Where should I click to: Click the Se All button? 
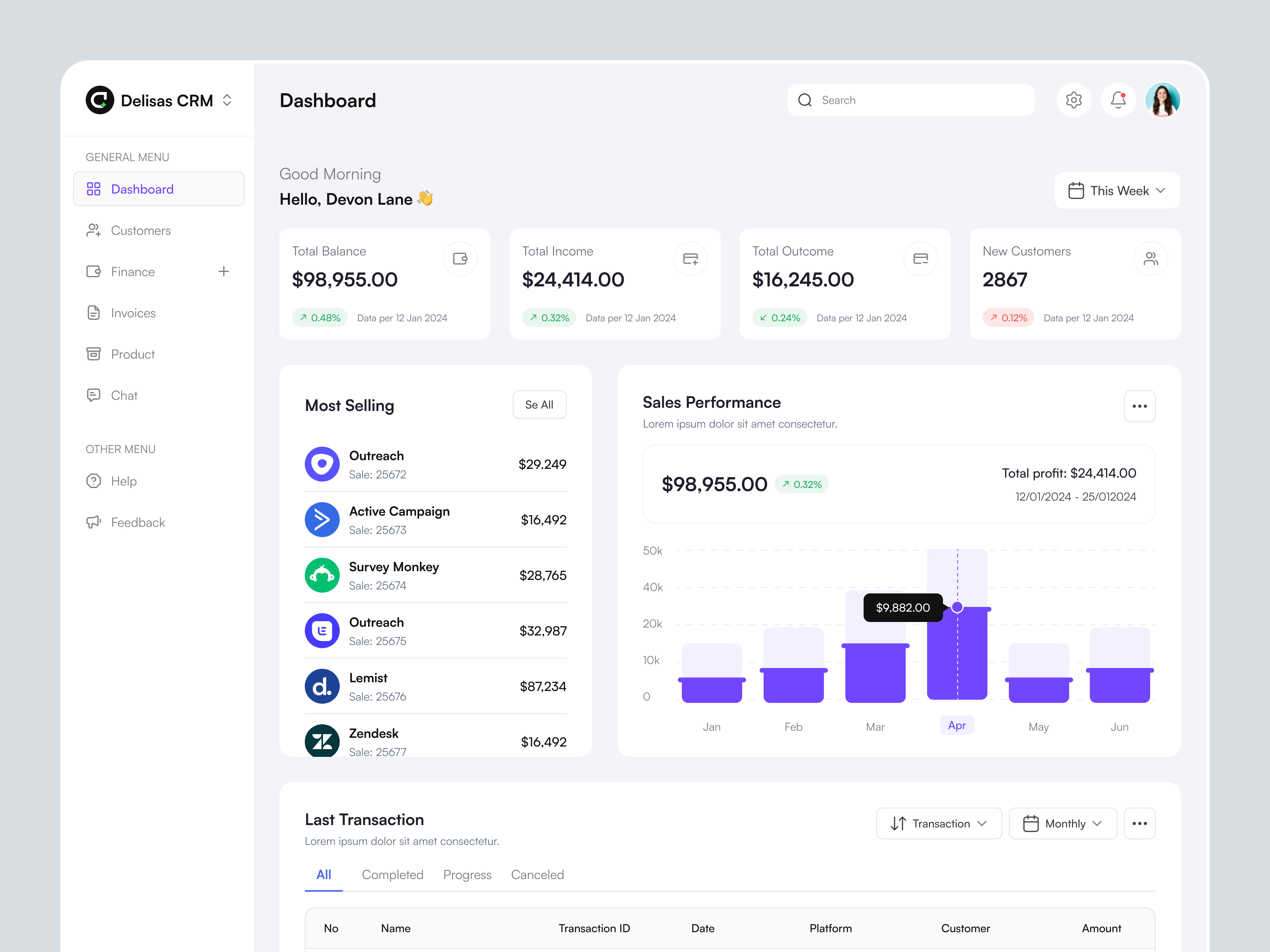tap(539, 405)
